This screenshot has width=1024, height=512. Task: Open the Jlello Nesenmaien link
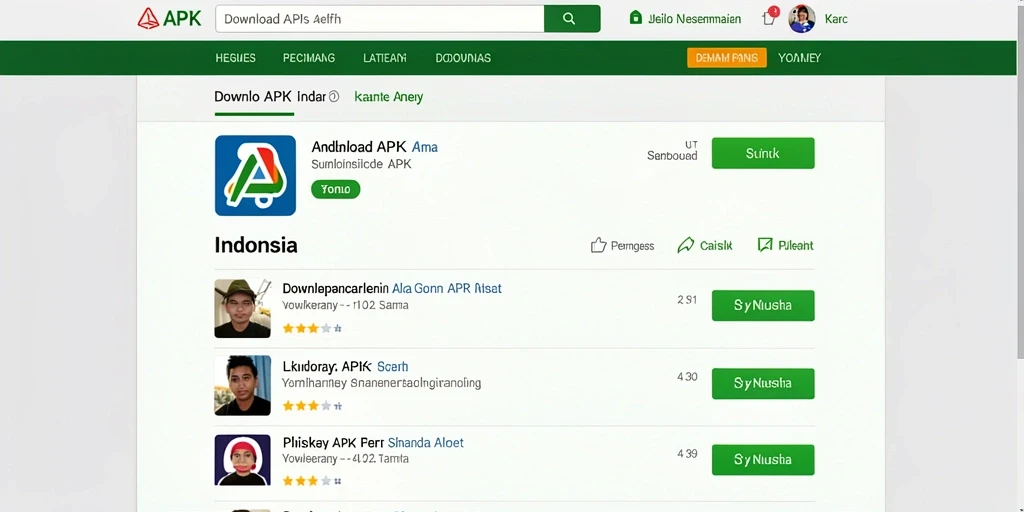point(694,19)
